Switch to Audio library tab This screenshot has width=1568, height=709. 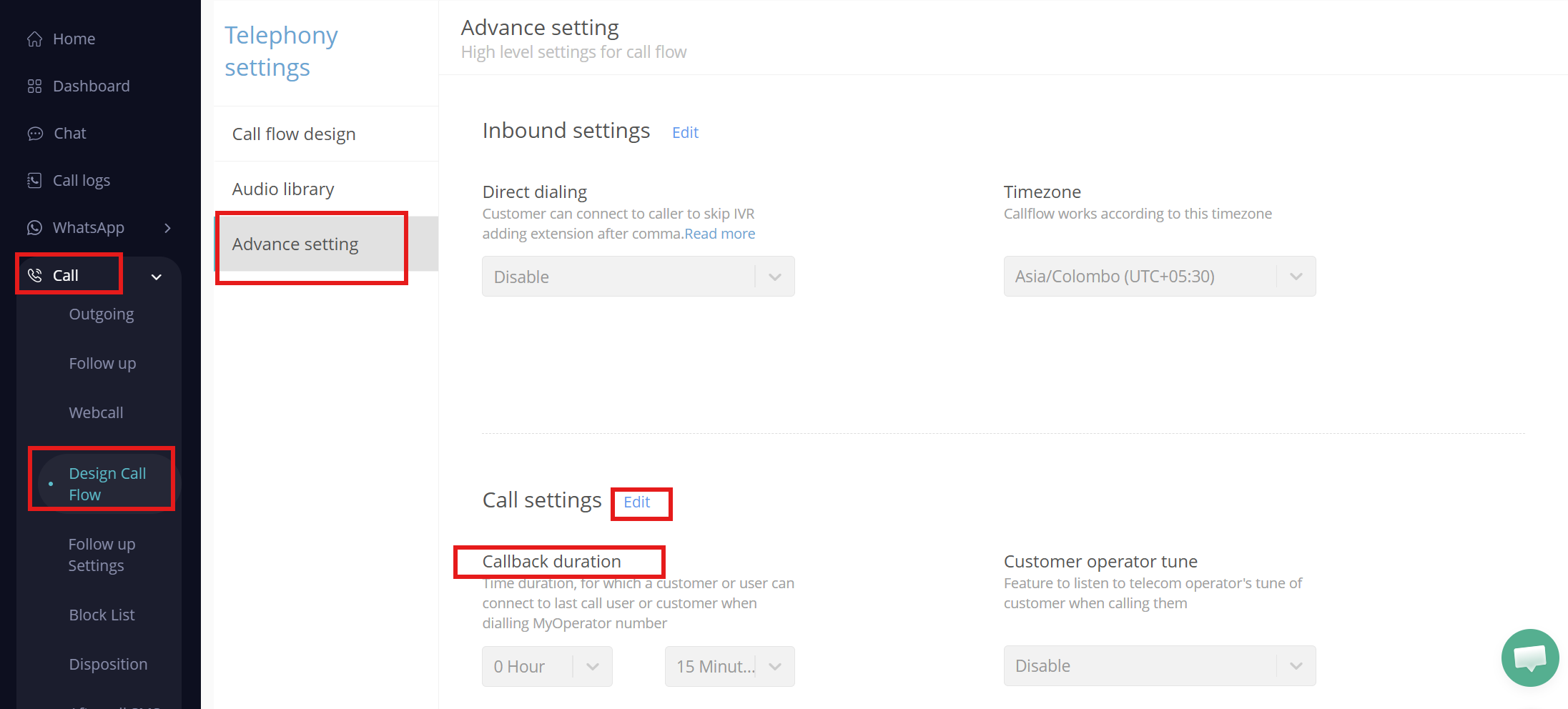[283, 189]
